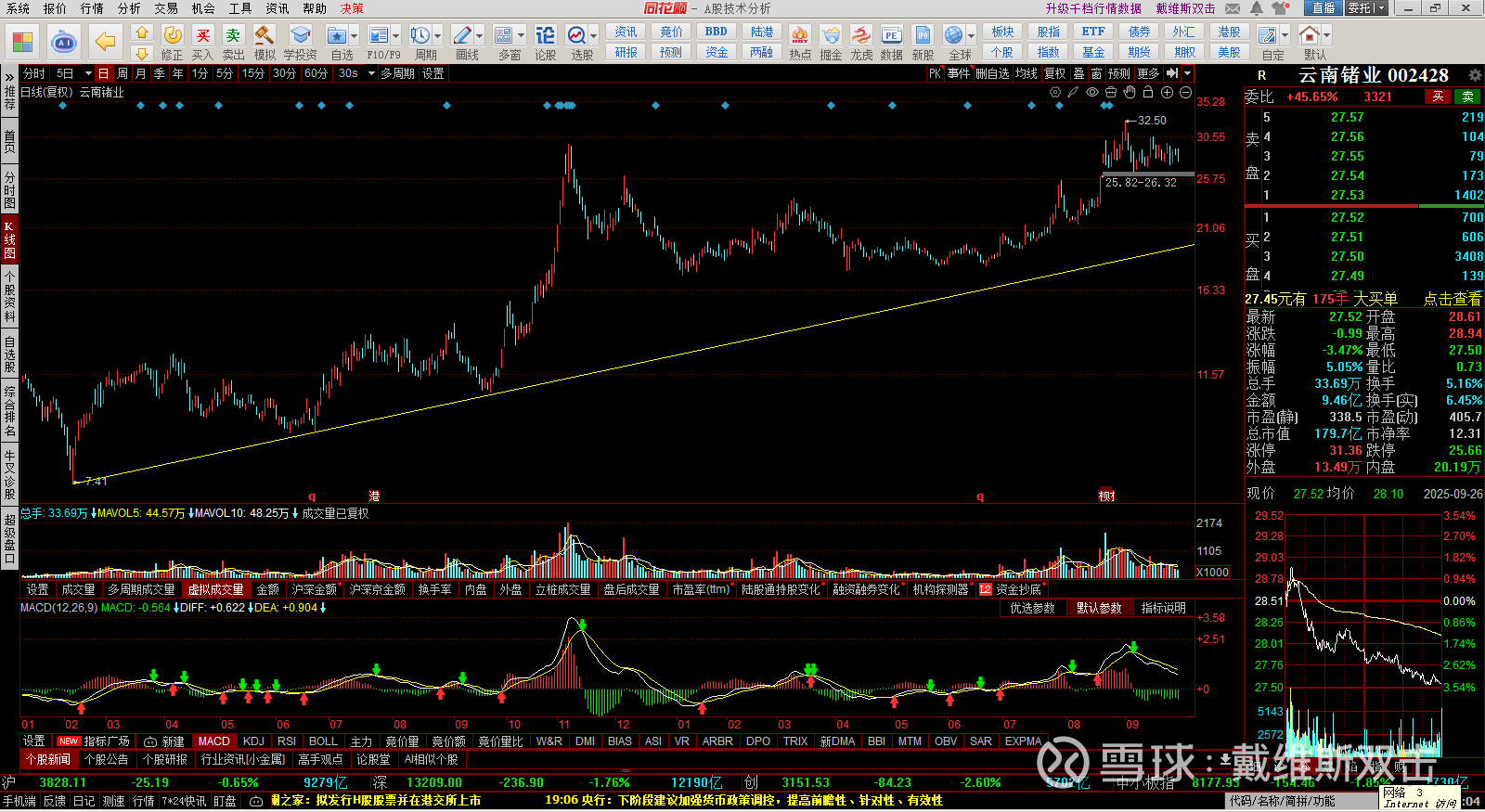This screenshot has width=1485, height=812.
Task: Open 热点 hot topics flame icon
Action: pos(800,35)
